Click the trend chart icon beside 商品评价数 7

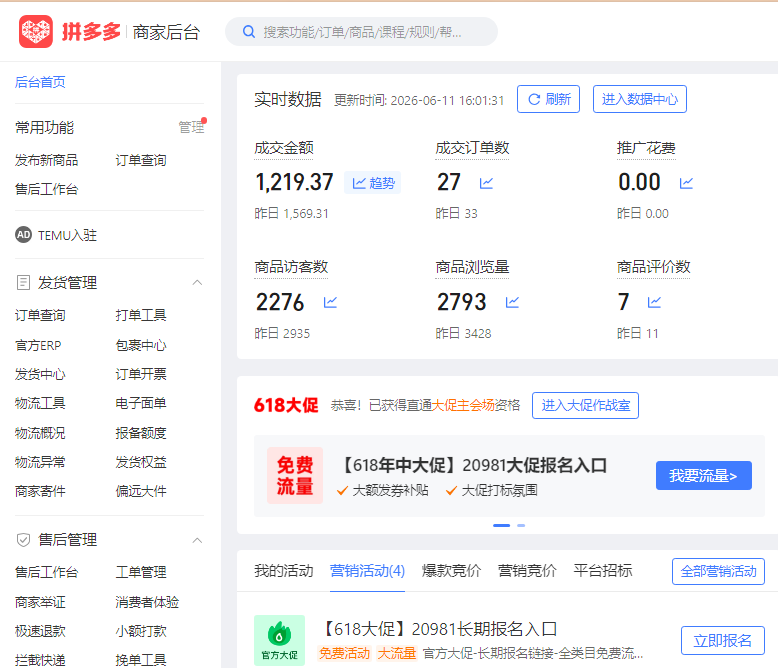click(654, 302)
